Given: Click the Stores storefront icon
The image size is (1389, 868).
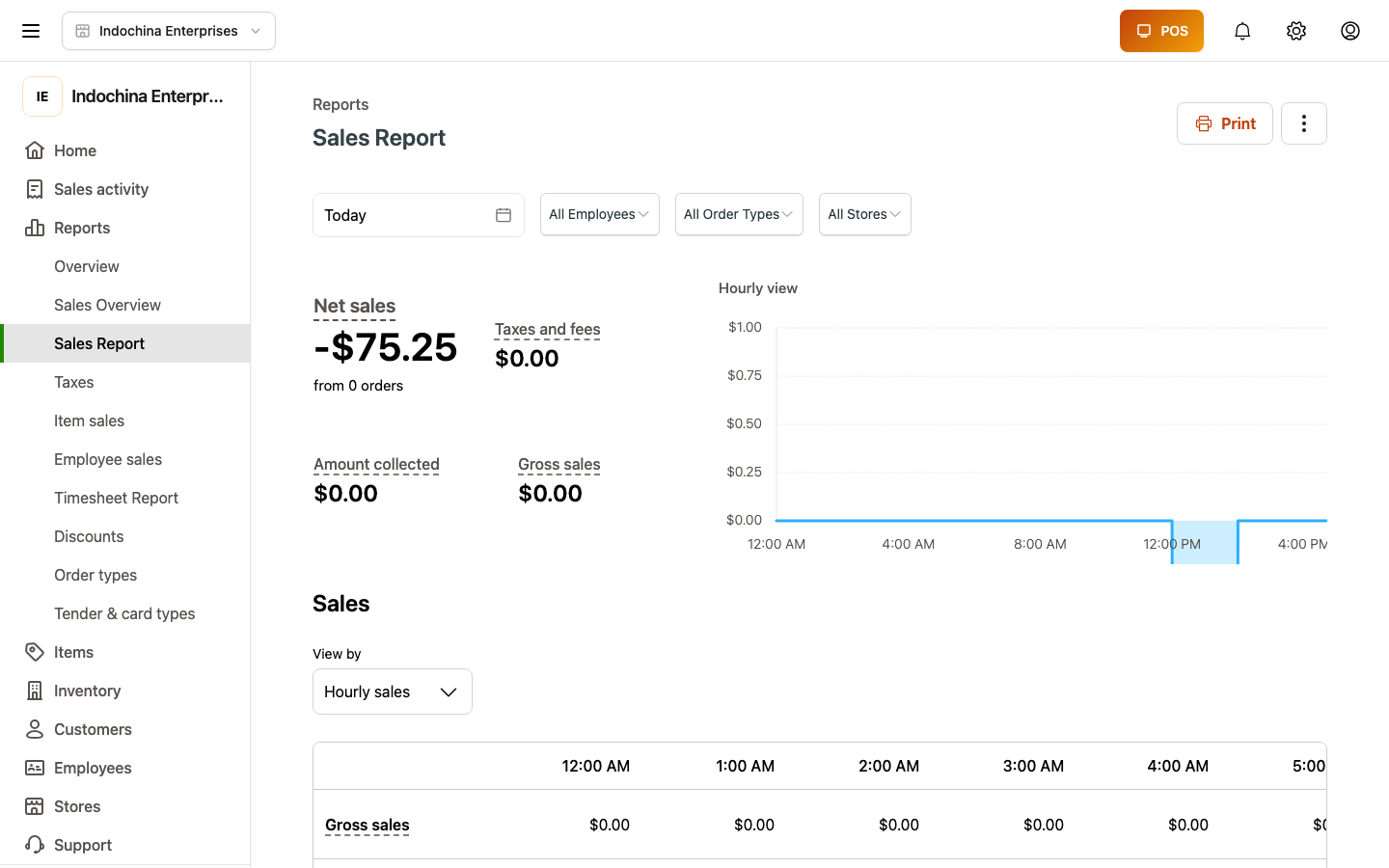Looking at the screenshot, I should 35,806.
